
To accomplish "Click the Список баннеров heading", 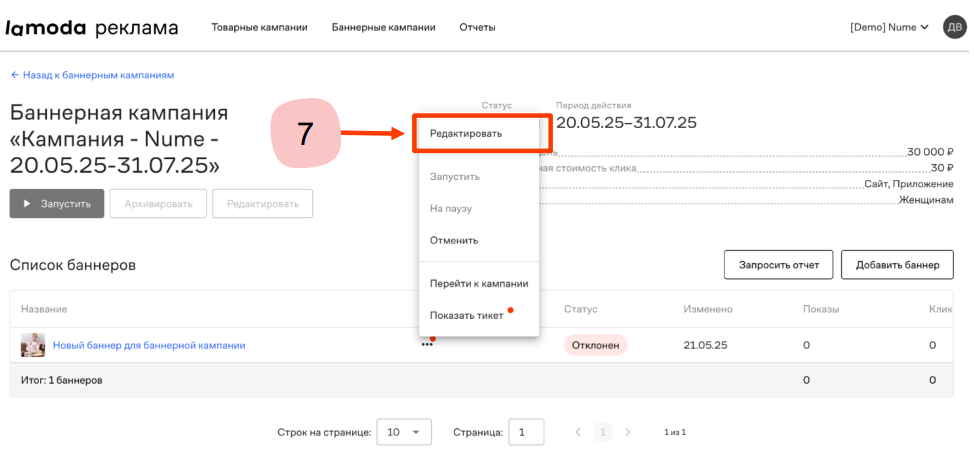I will 73,265.
